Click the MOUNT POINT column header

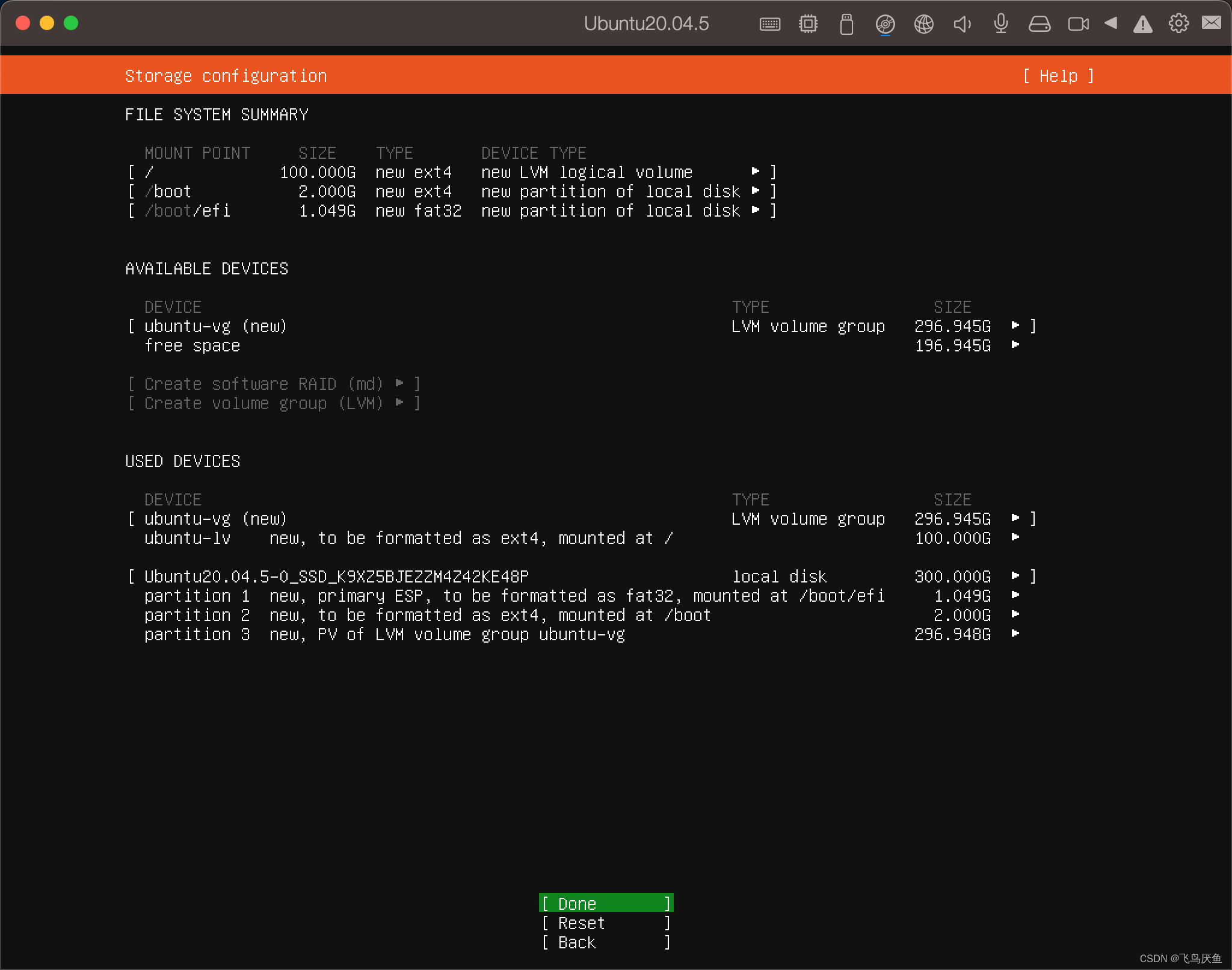click(197, 153)
